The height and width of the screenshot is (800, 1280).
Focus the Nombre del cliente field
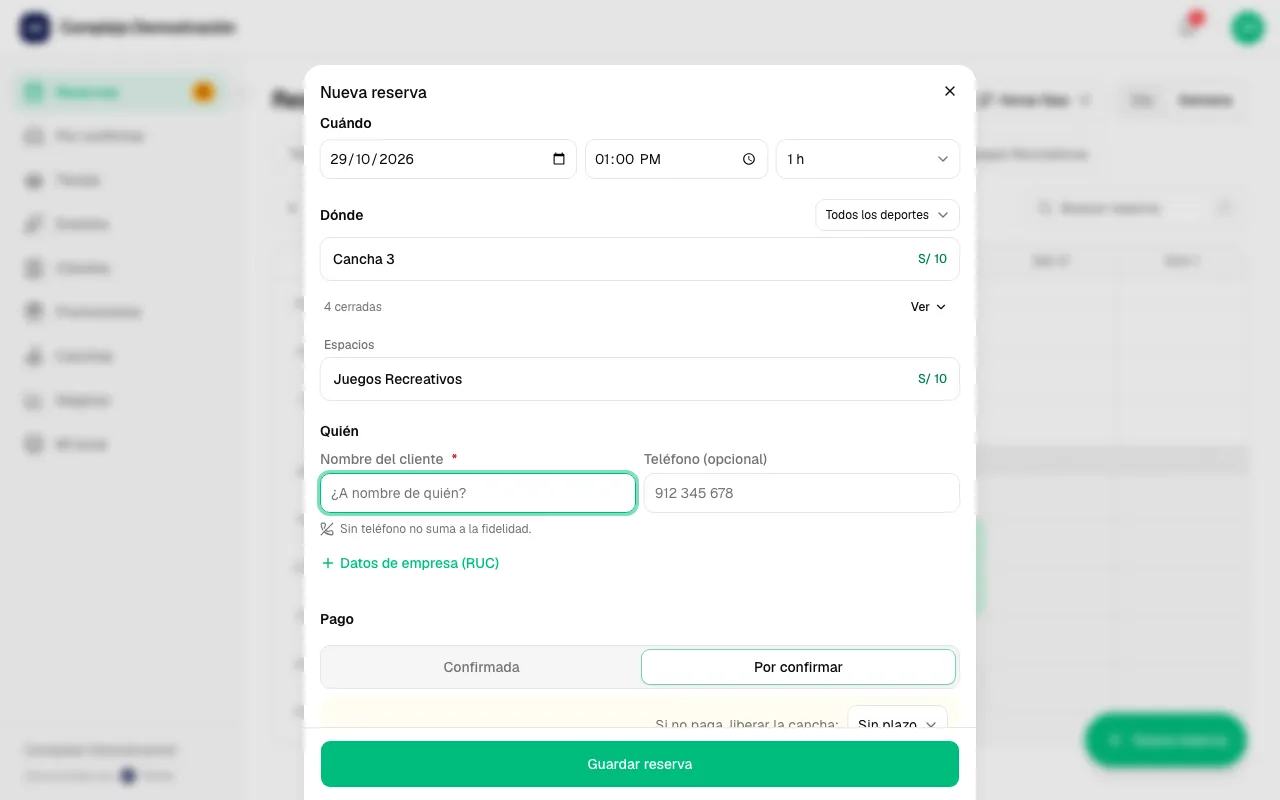click(x=478, y=493)
